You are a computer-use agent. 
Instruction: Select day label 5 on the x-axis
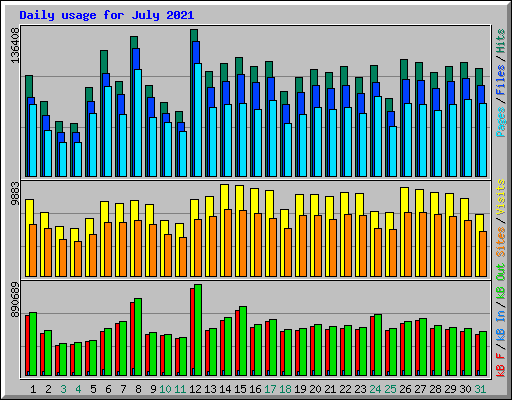point(93,389)
